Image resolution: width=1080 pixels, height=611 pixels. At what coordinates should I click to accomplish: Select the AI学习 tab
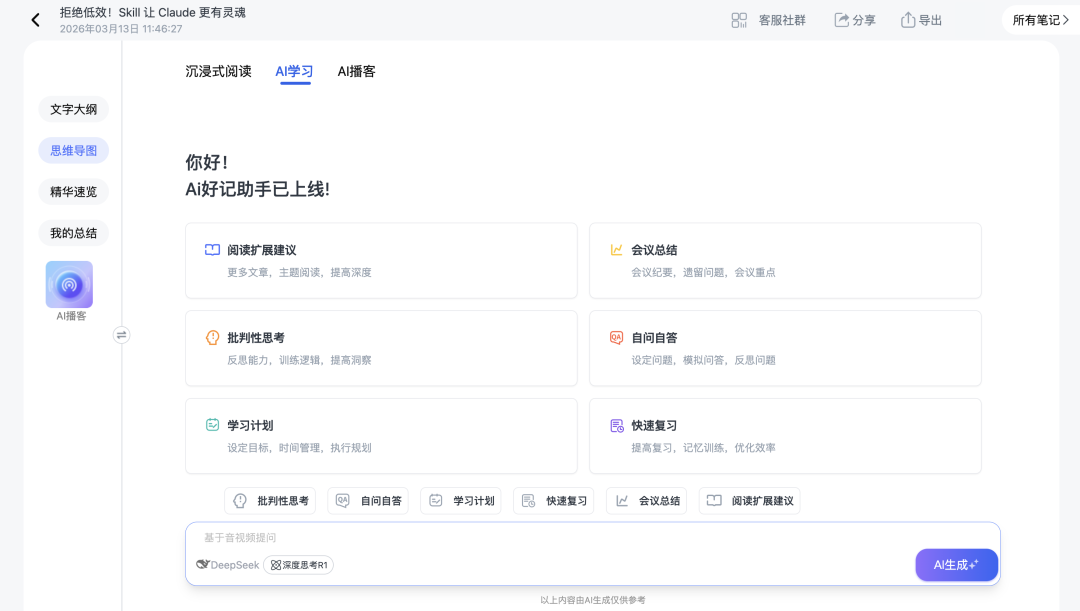[294, 71]
